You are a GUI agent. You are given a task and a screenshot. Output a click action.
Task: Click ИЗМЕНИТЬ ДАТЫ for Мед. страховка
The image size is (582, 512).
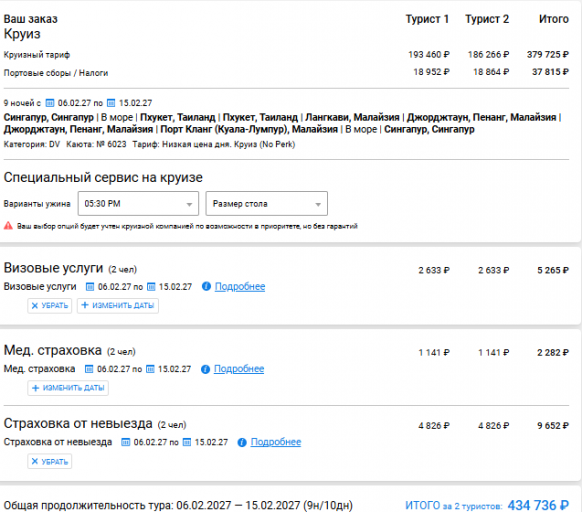click(68, 388)
